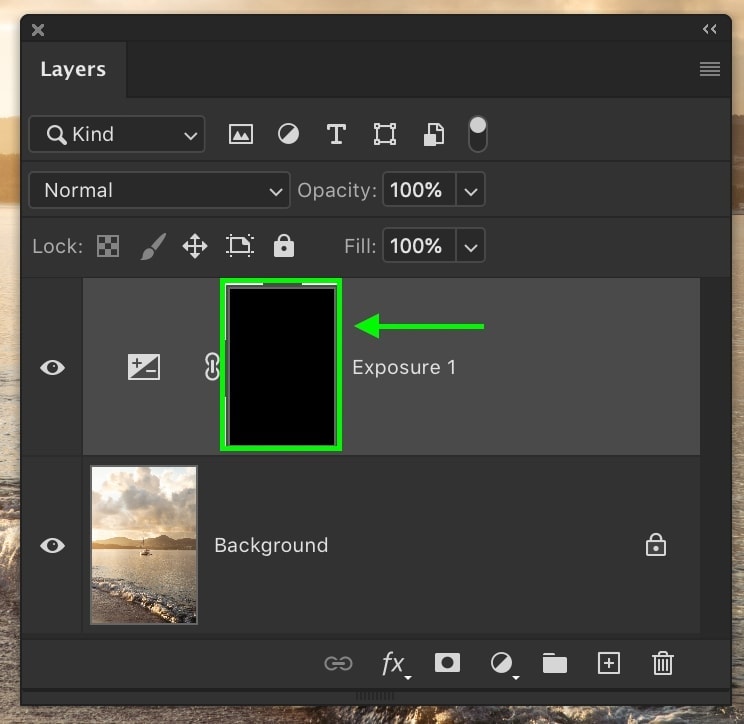Unlink mask from Exposure 1 layer
The height and width of the screenshot is (724, 744).
[212, 367]
